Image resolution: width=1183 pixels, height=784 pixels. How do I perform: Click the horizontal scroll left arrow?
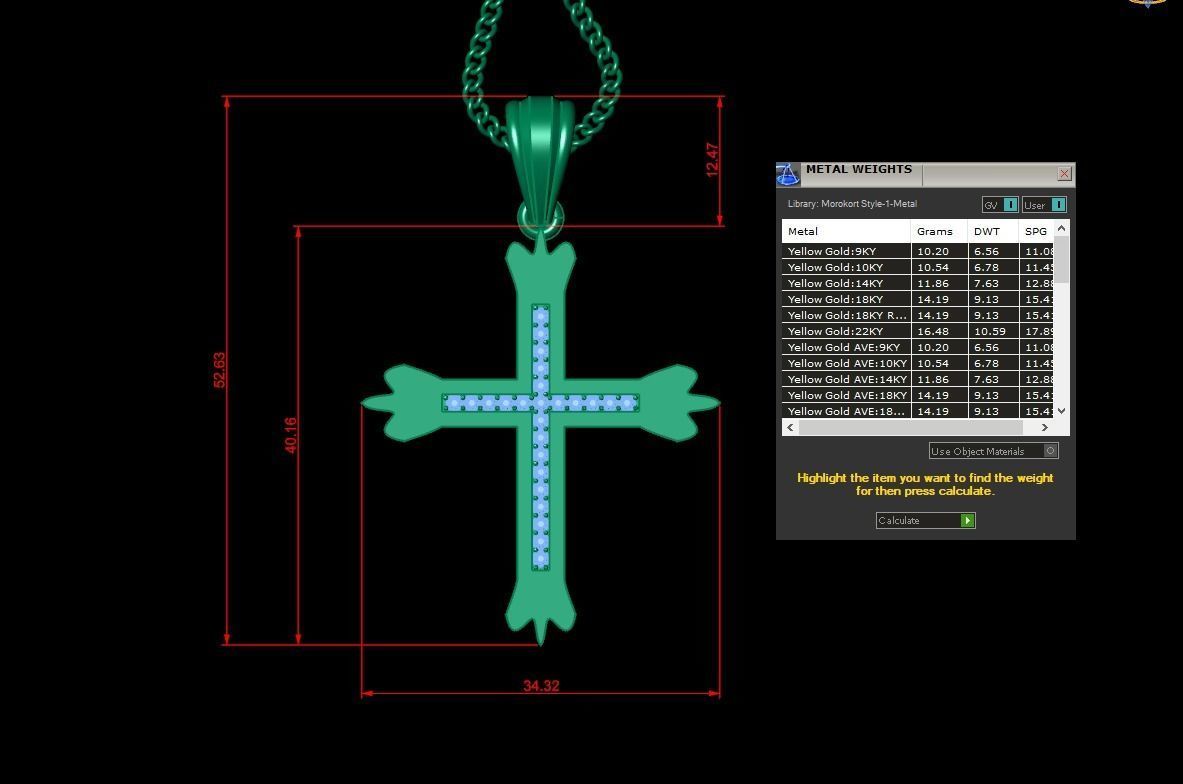pyautogui.click(x=790, y=427)
